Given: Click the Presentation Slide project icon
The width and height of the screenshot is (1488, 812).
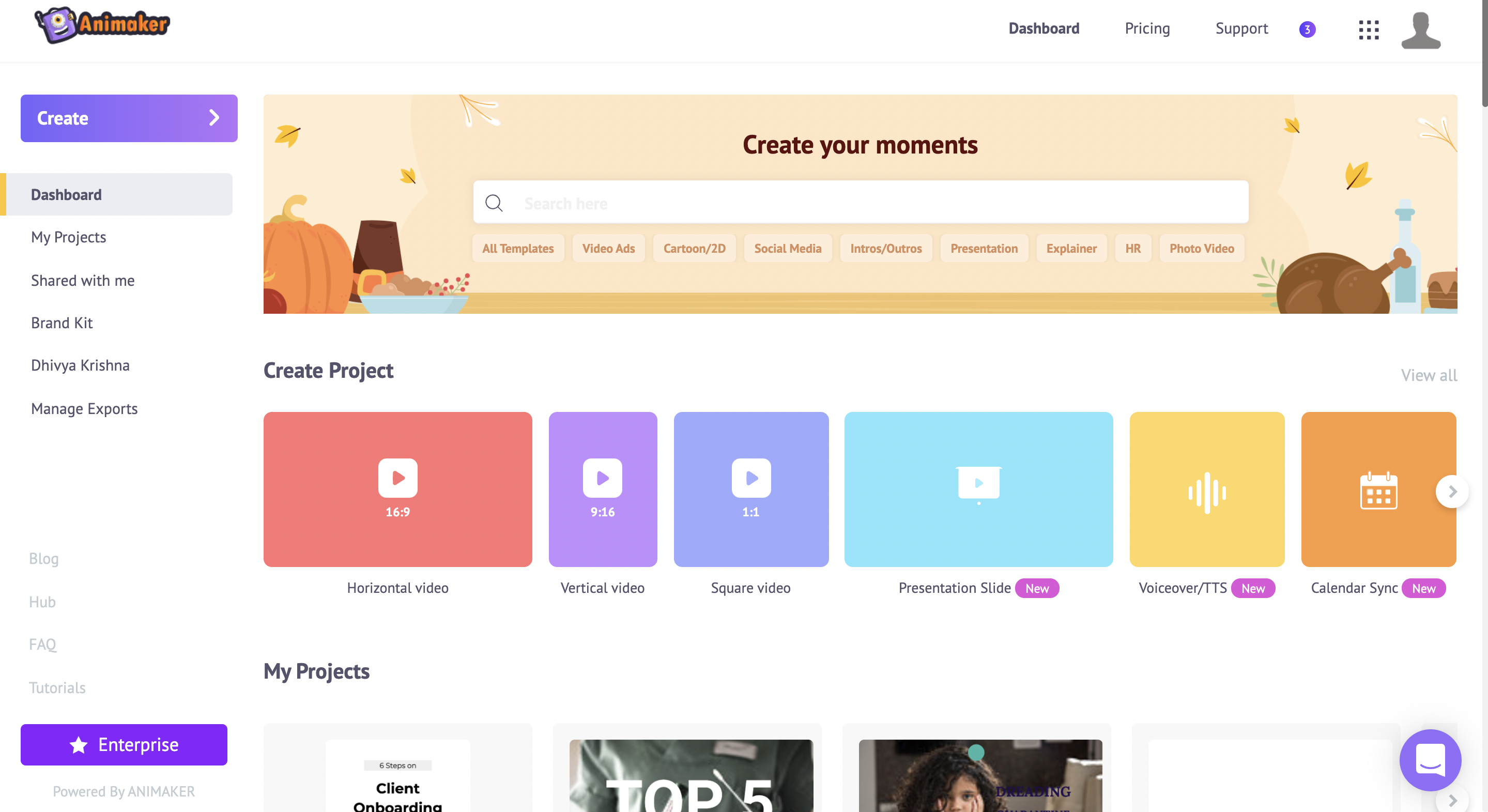Looking at the screenshot, I should [x=979, y=489].
